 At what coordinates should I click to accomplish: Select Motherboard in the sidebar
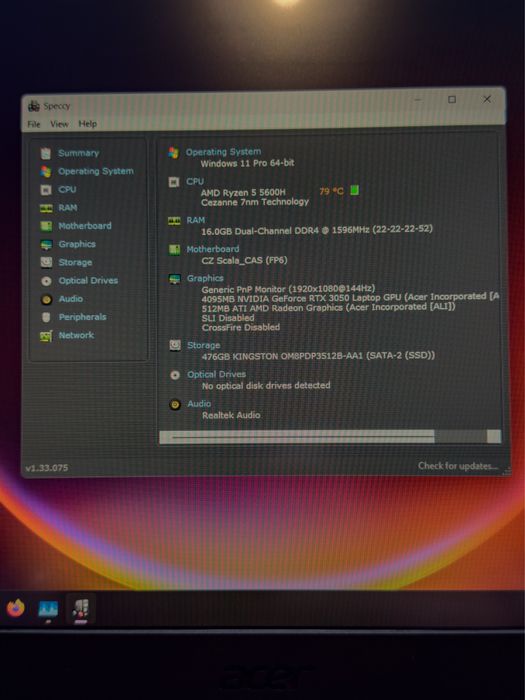coord(85,226)
